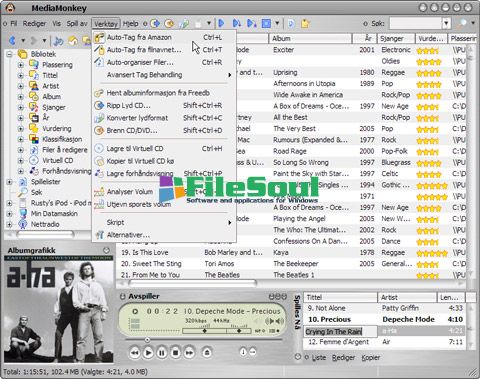Image resolution: width=480 pixels, height=379 pixels.
Task: Click the navigate back arrow icon
Action: click(x=13, y=41)
